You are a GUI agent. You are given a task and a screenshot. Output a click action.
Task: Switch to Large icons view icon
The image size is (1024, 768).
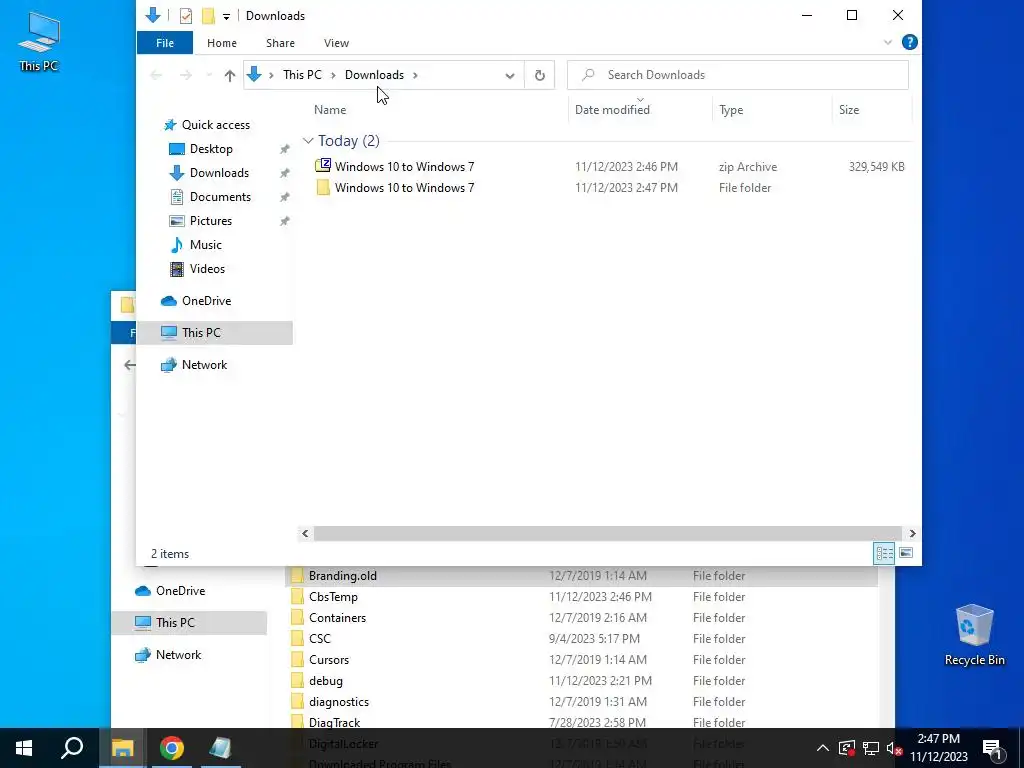click(x=906, y=553)
